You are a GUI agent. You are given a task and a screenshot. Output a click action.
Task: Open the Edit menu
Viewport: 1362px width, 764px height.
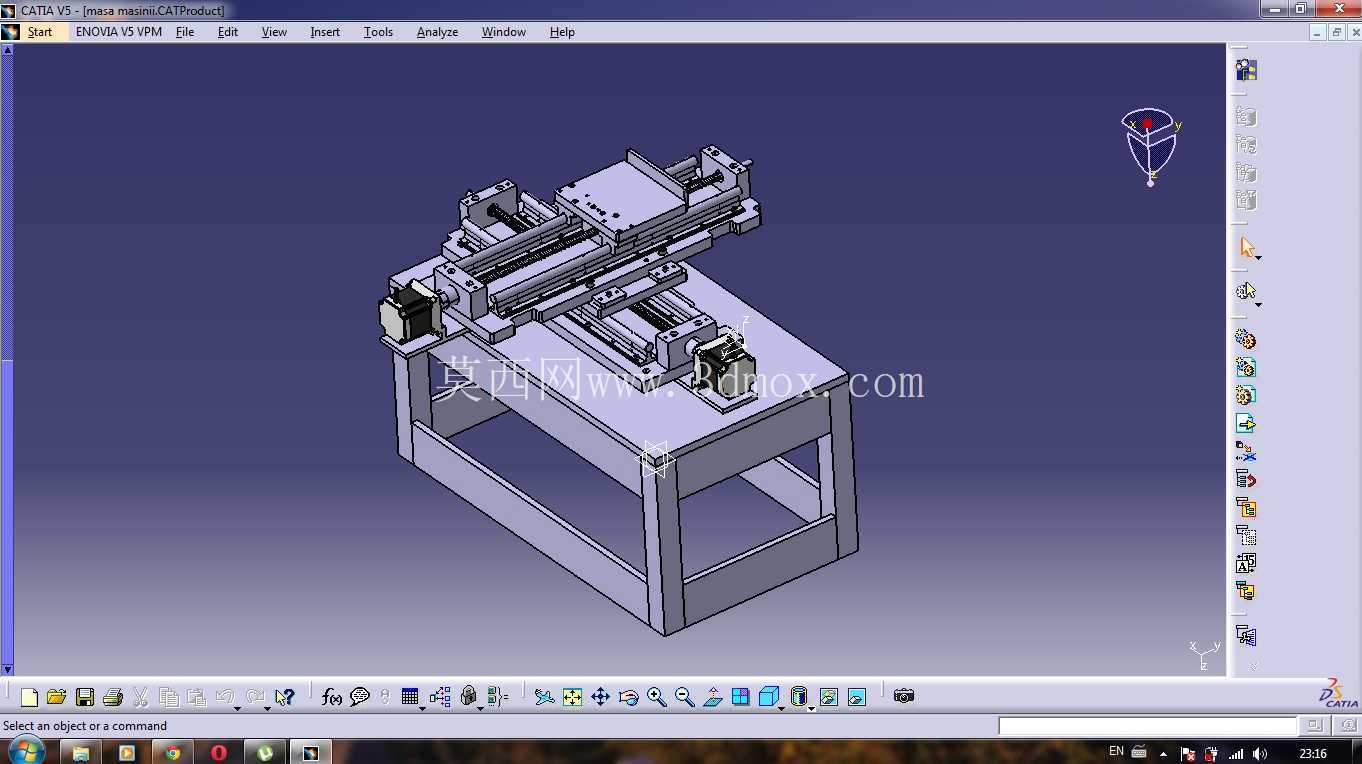[x=228, y=32]
